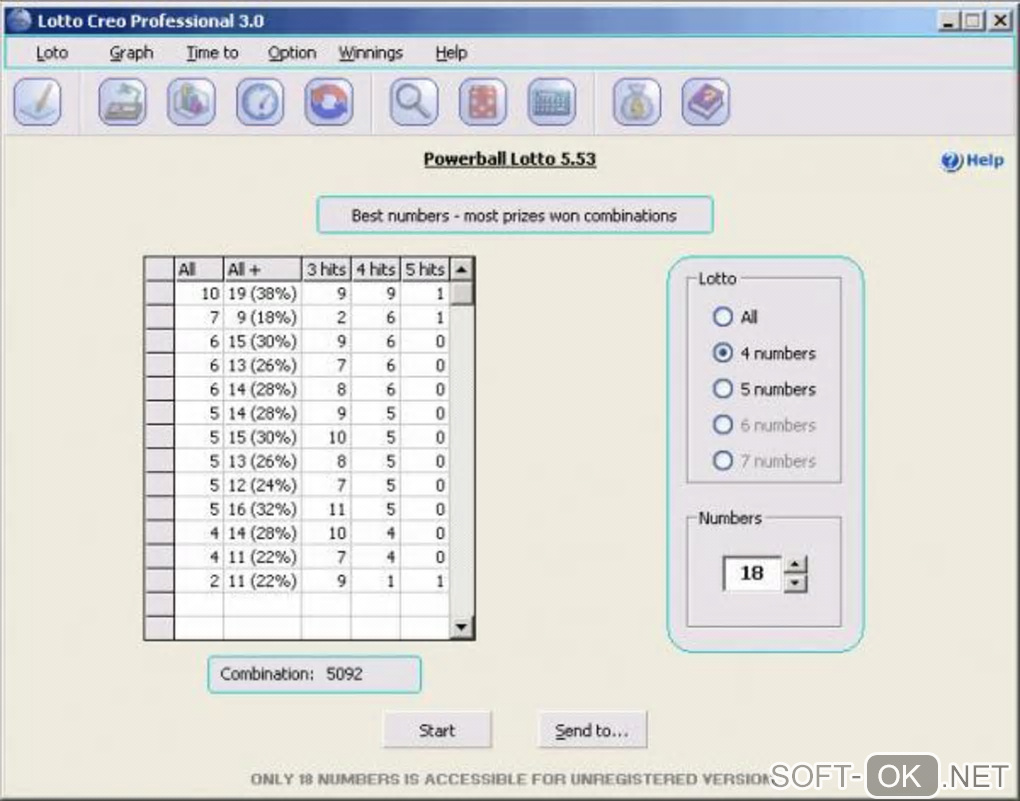
Task: Decrease Numbers value with down arrow
Action: (795, 583)
